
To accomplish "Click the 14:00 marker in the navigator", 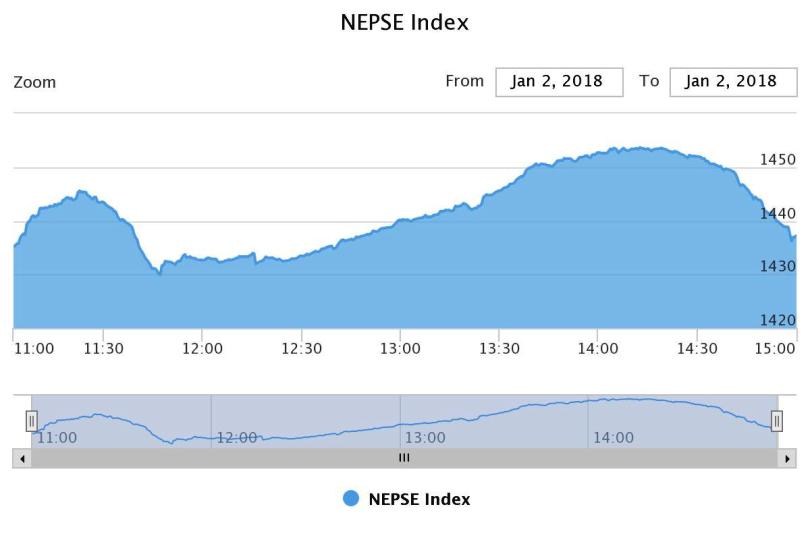I will click(613, 438).
